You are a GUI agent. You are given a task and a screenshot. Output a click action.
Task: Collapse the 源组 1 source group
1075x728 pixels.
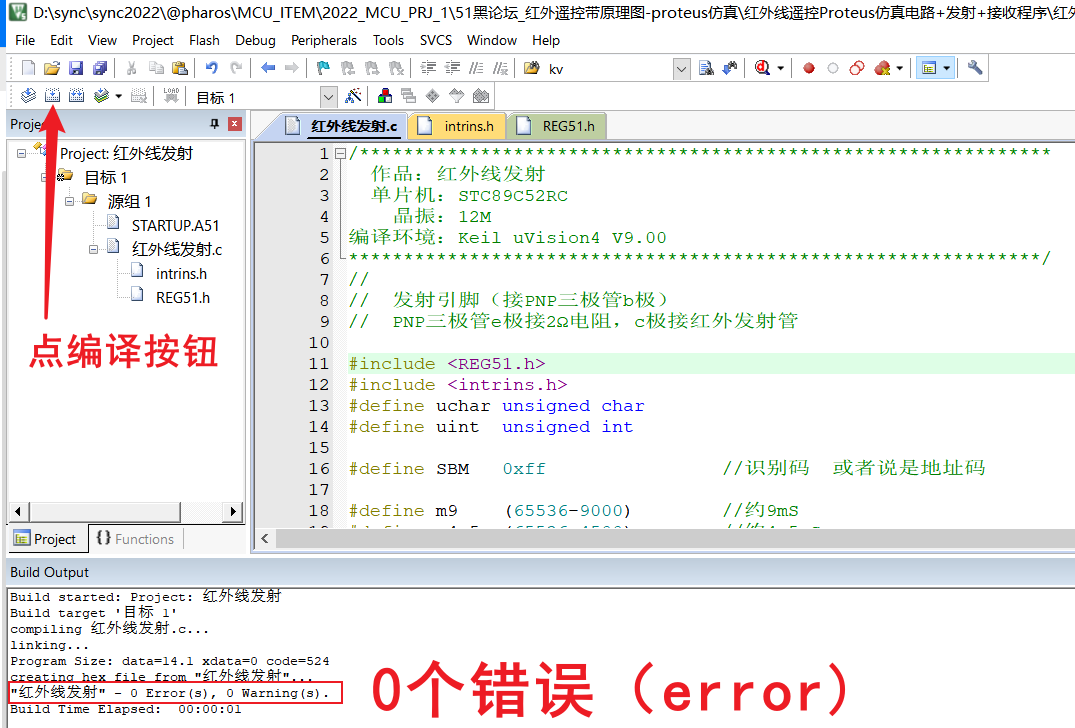click(70, 201)
